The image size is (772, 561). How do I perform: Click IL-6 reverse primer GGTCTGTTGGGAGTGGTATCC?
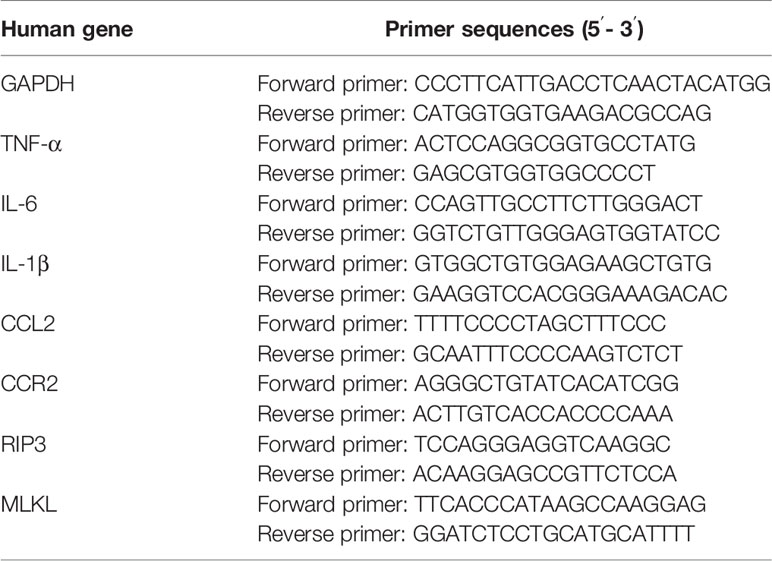(566, 233)
